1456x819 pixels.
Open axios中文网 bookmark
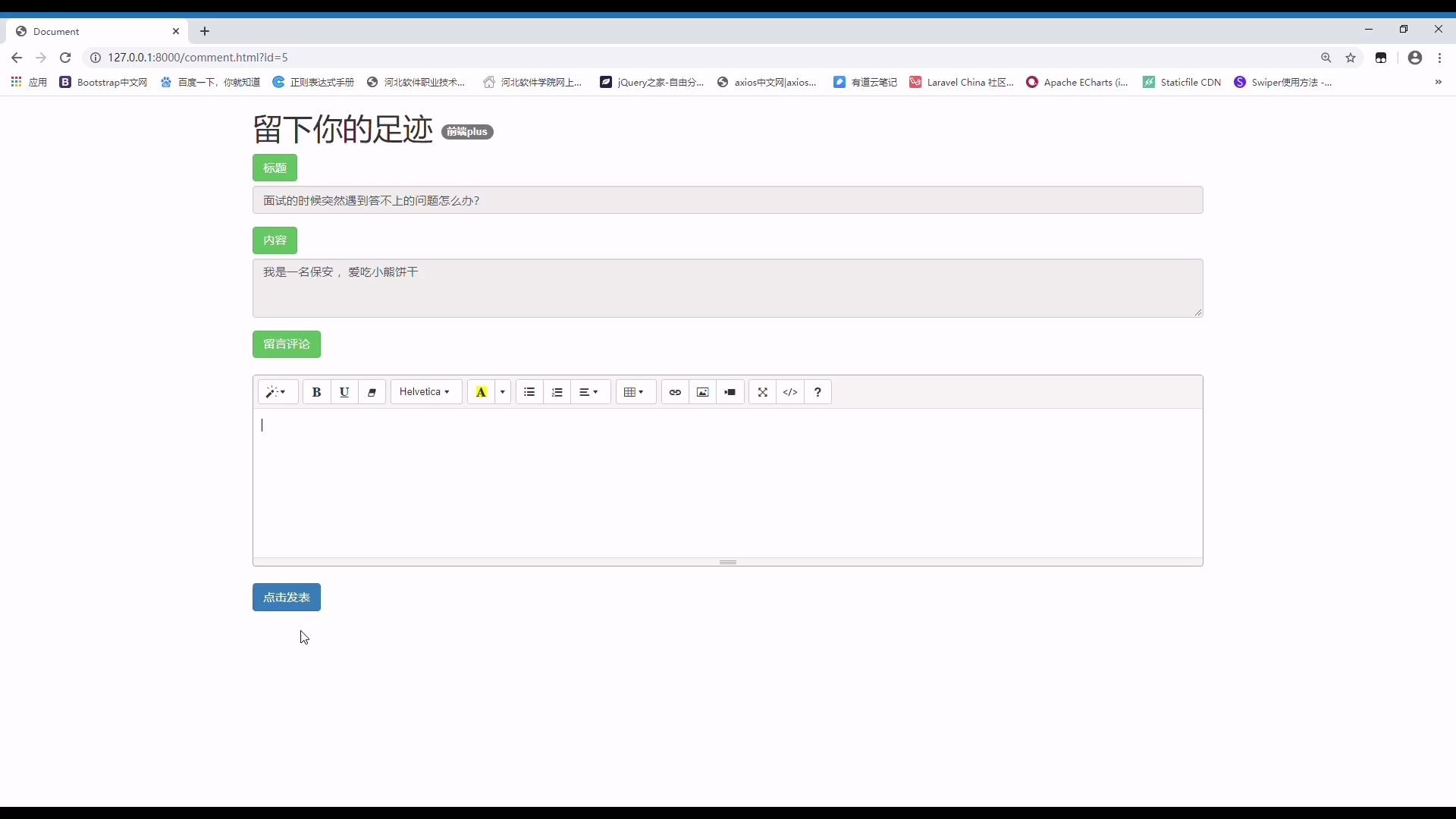767,82
